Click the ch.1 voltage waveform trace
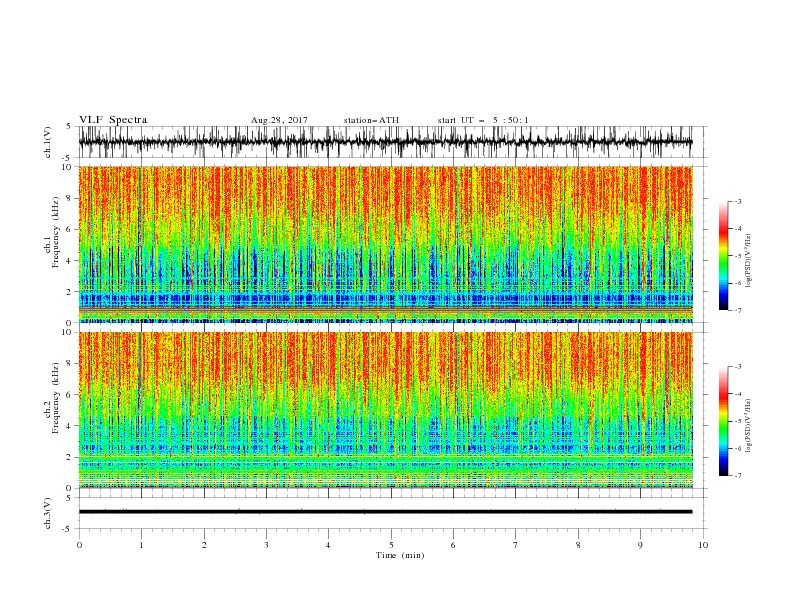792x612 pixels. click(385, 142)
